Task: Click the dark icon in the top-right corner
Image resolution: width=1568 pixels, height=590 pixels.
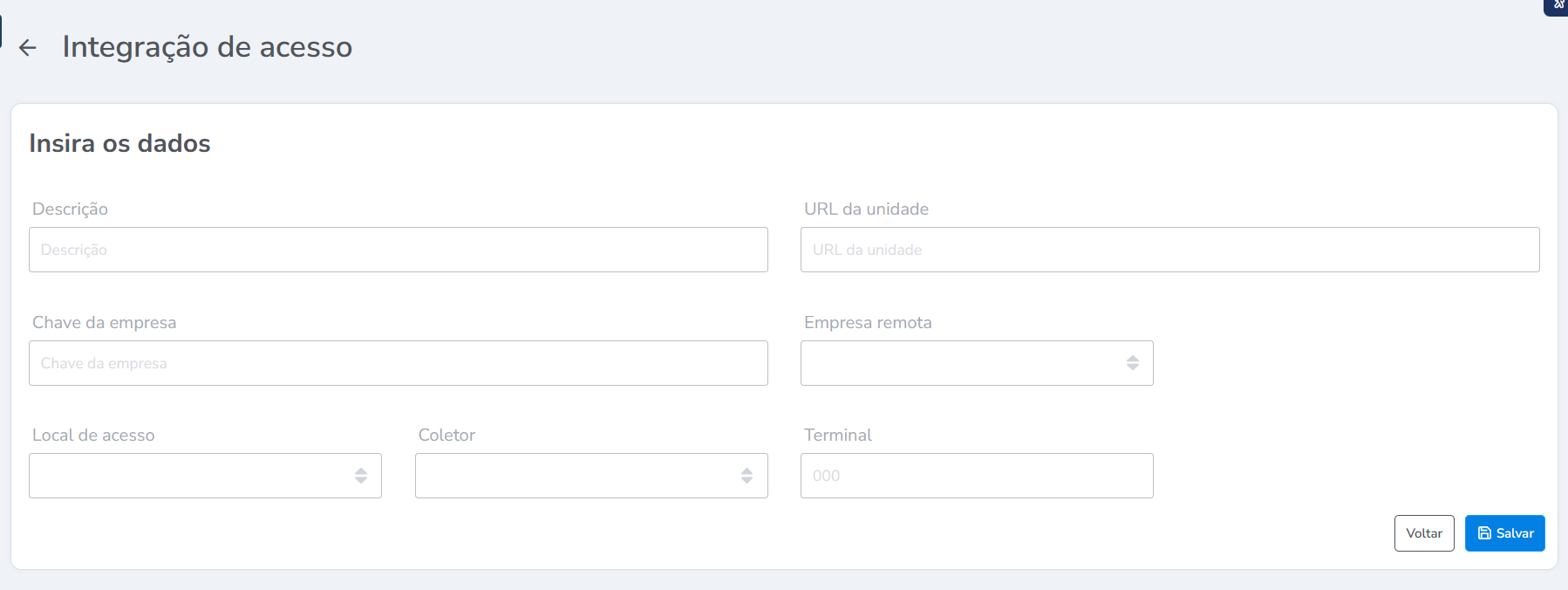Action: coord(1558,5)
